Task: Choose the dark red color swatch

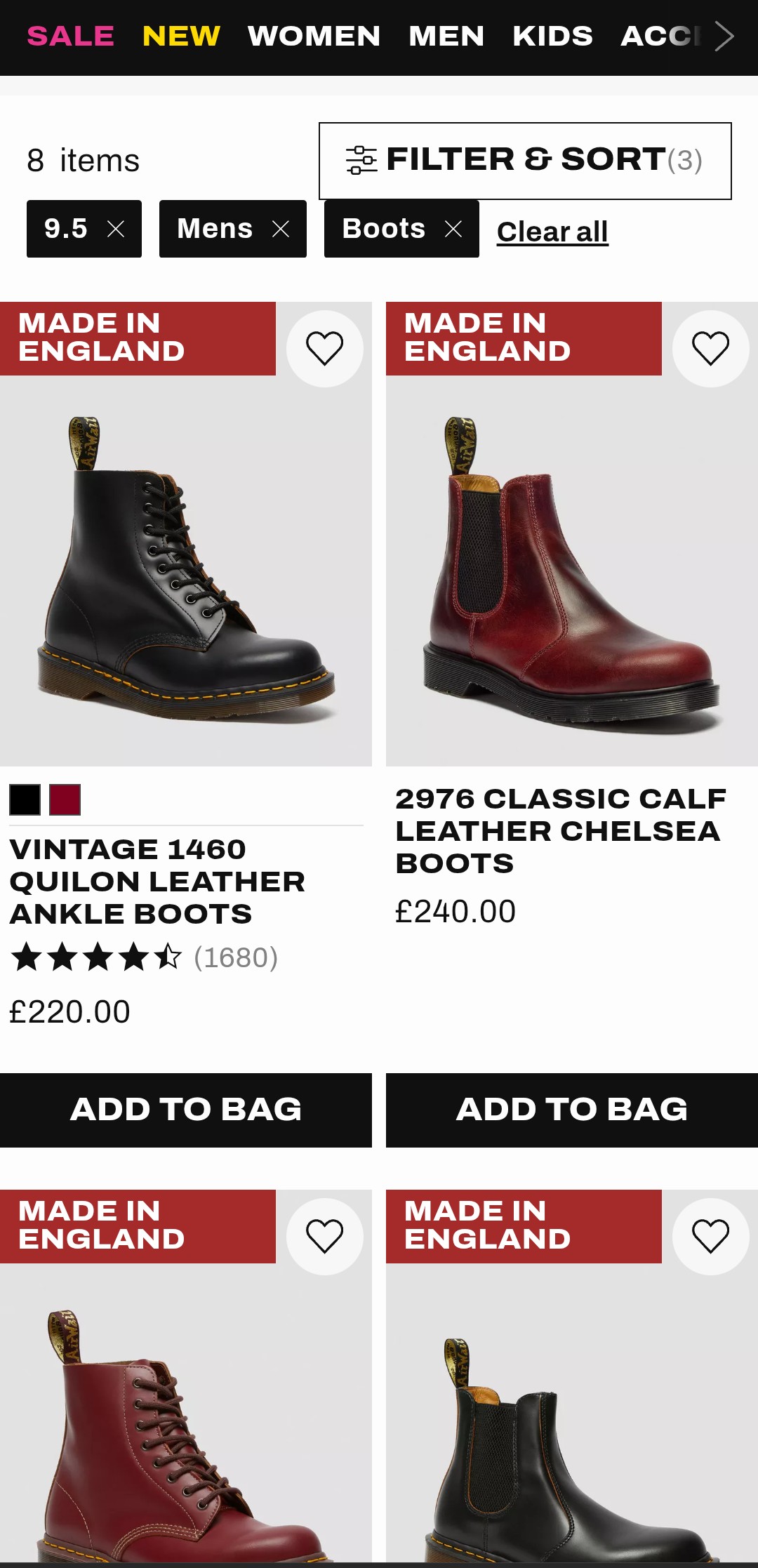Action: (65, 799)
